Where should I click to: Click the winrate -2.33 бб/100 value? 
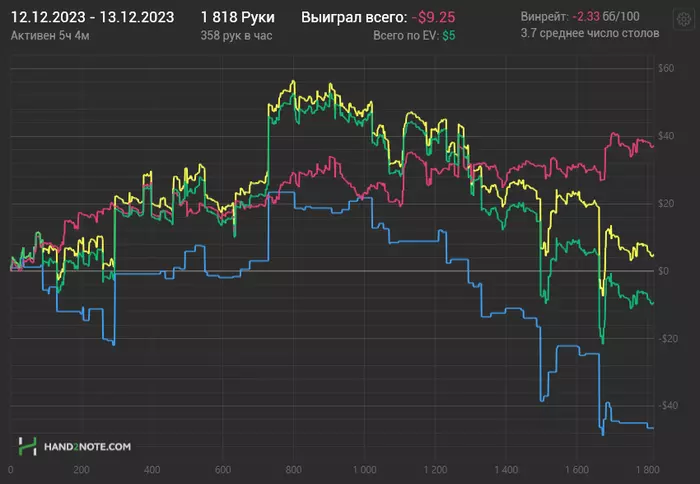606,17
